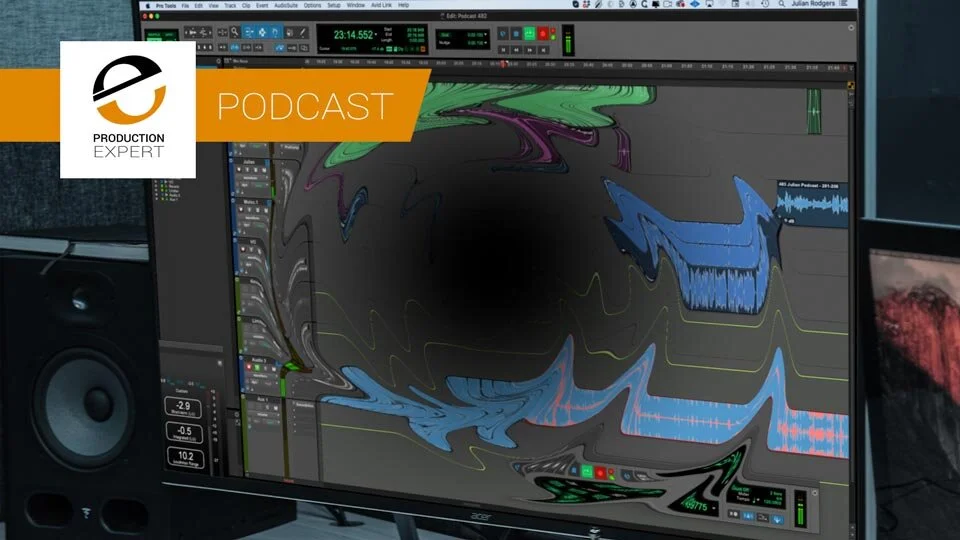This screenshot has width=960, height=540.
Task: Click the Time Machine menu bar icon
Action: click(x=765, y=4)
